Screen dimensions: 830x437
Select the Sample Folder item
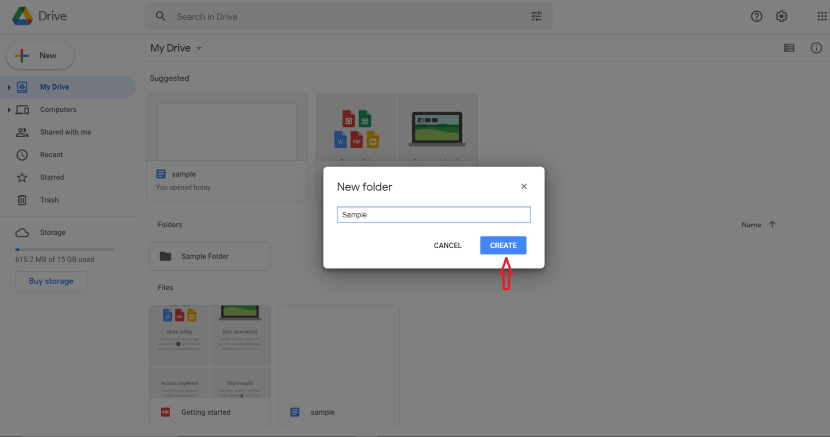[210, 256]
